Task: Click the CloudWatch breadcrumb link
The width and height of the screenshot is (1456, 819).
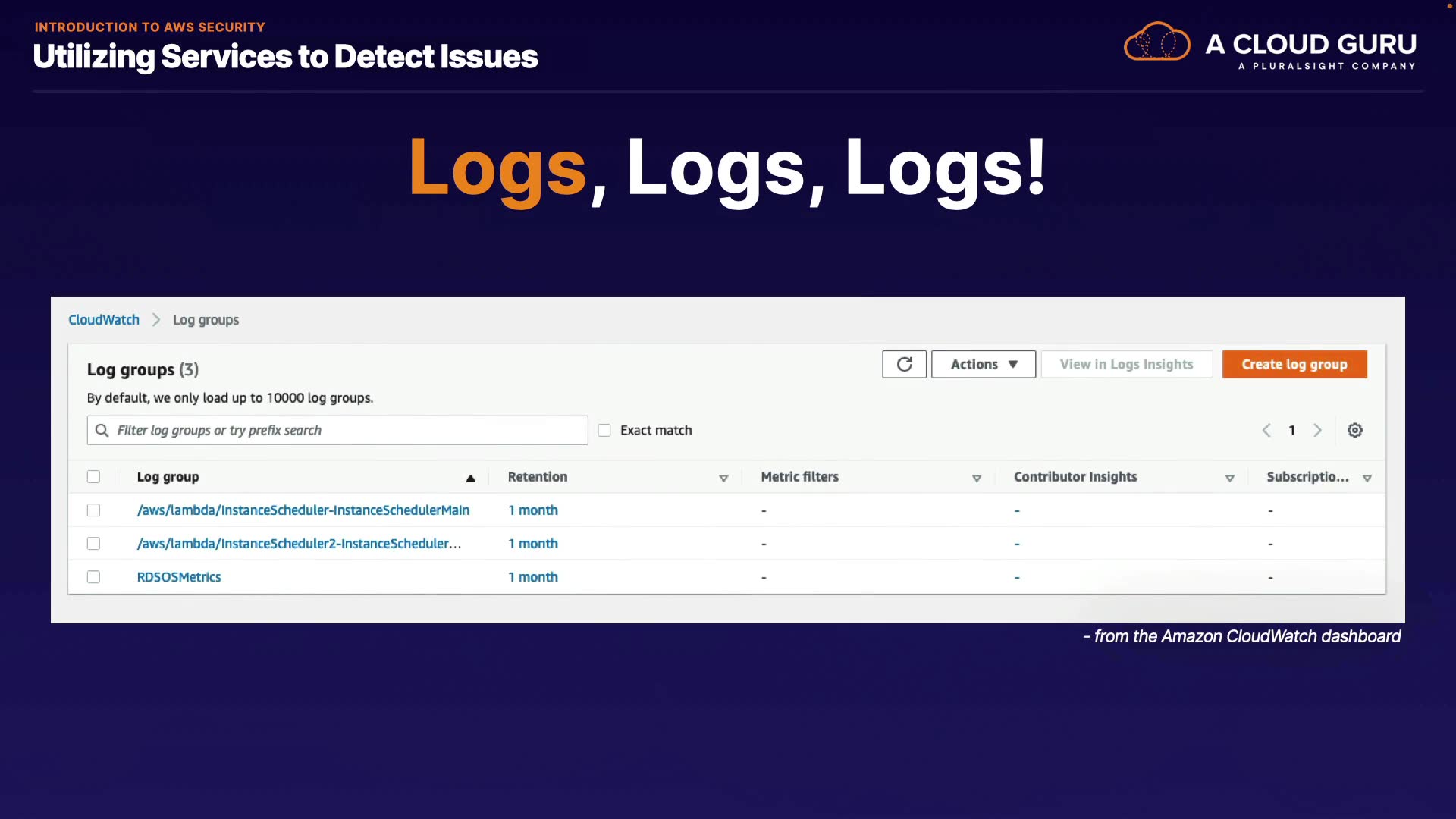Action: point(104,320)
